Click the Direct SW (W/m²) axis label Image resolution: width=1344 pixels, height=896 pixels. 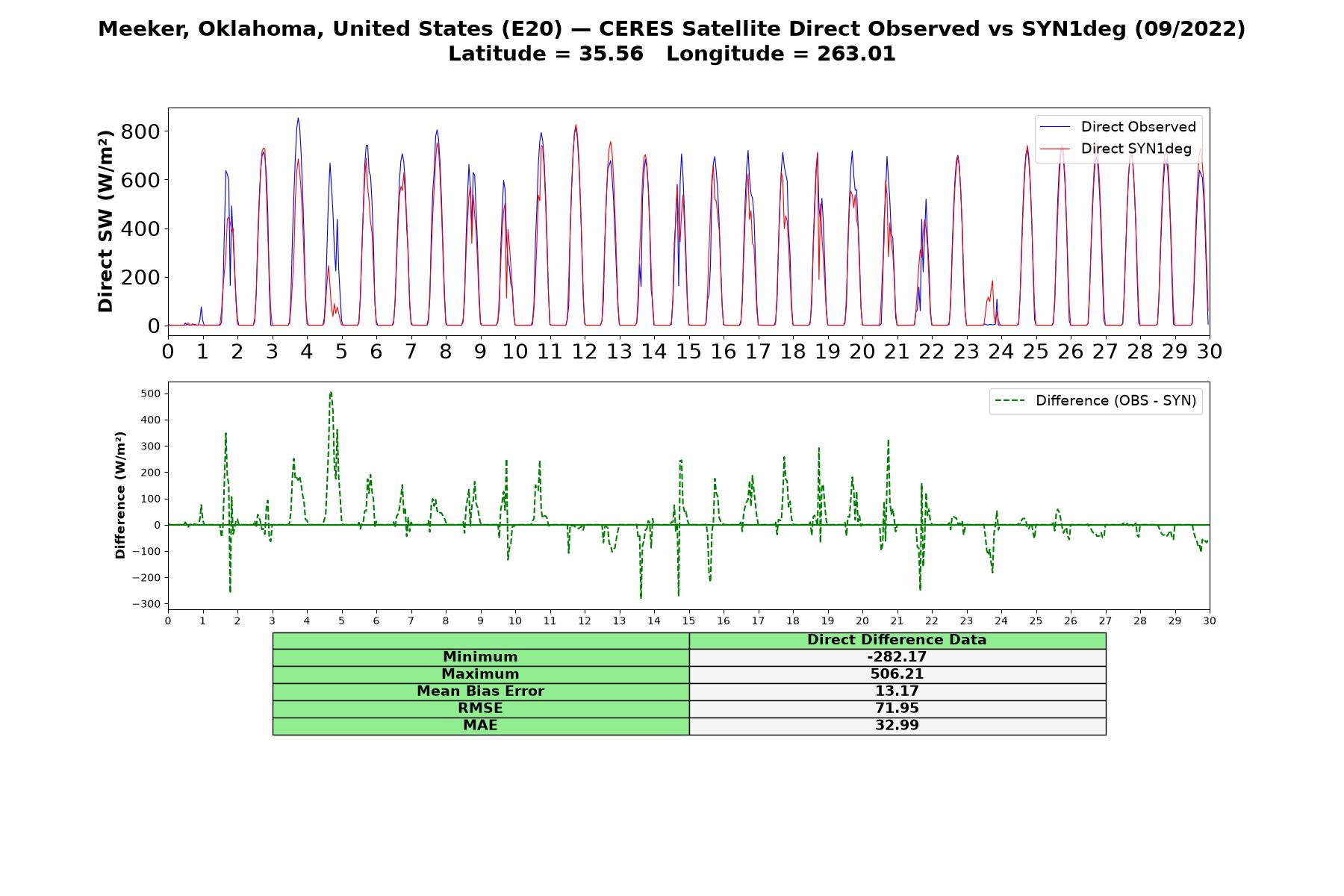105,221
